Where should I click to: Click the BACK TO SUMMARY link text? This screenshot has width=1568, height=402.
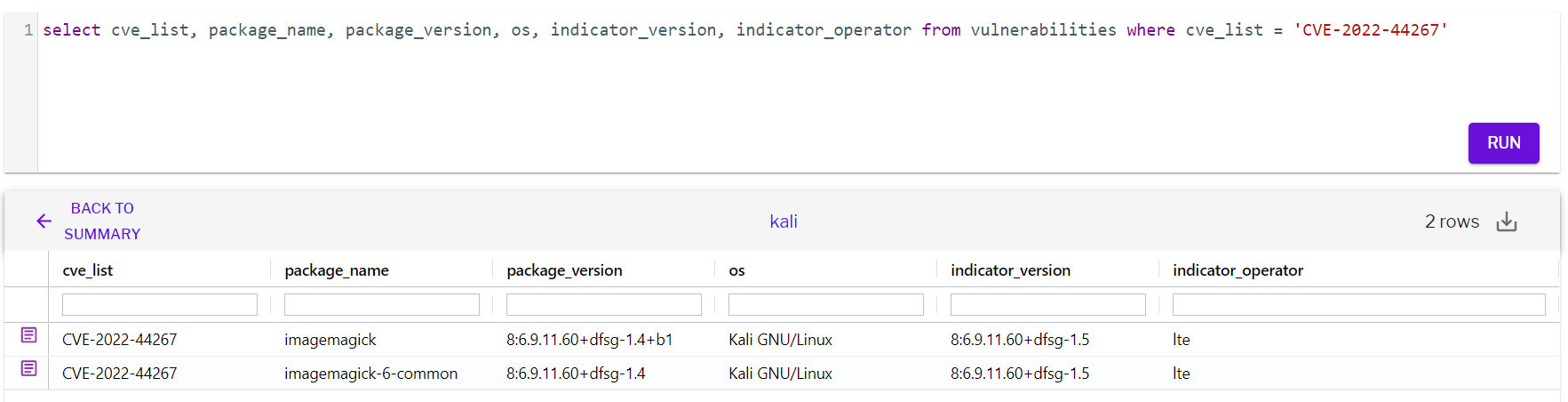102,221
